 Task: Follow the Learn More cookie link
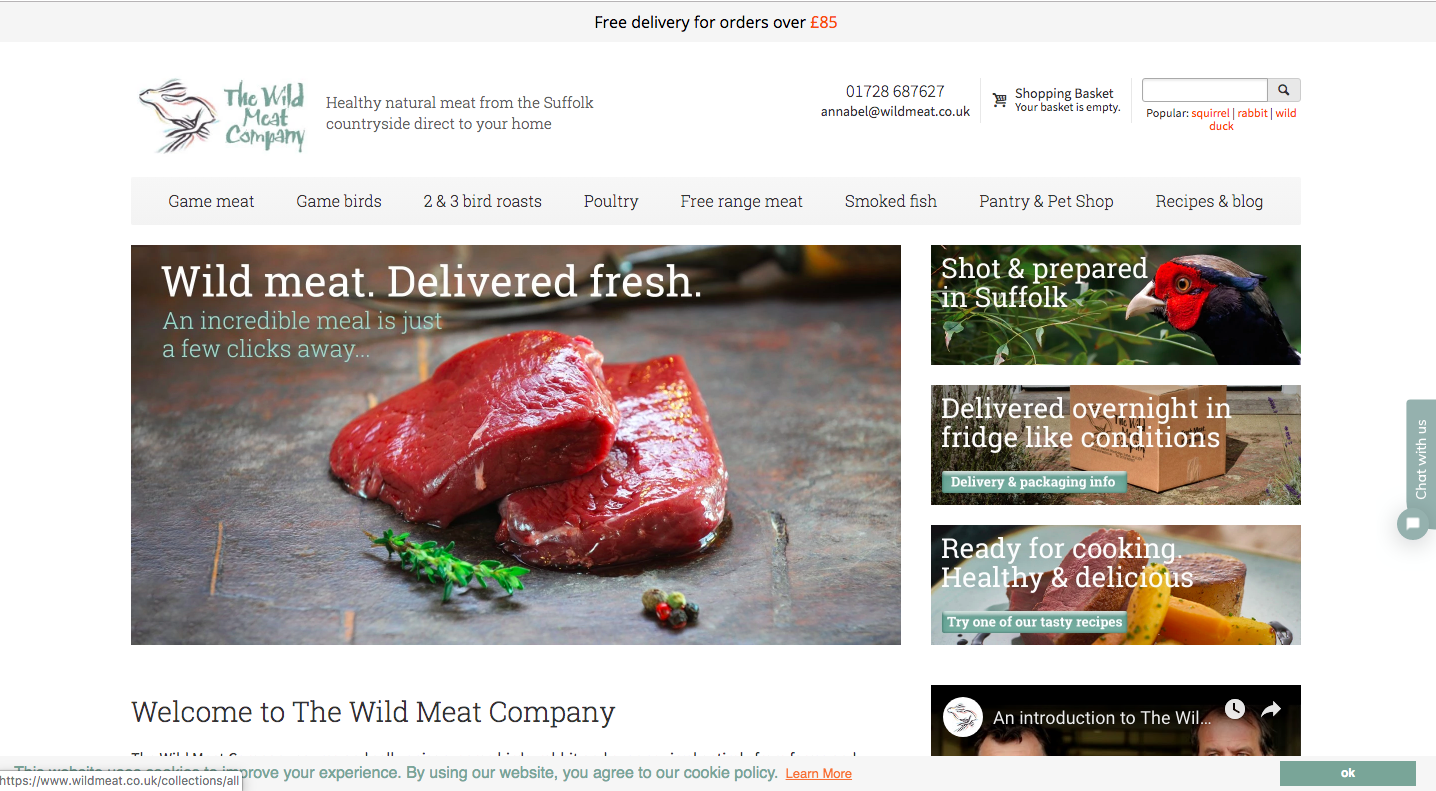pyautogui.click(x=818, y=774)
